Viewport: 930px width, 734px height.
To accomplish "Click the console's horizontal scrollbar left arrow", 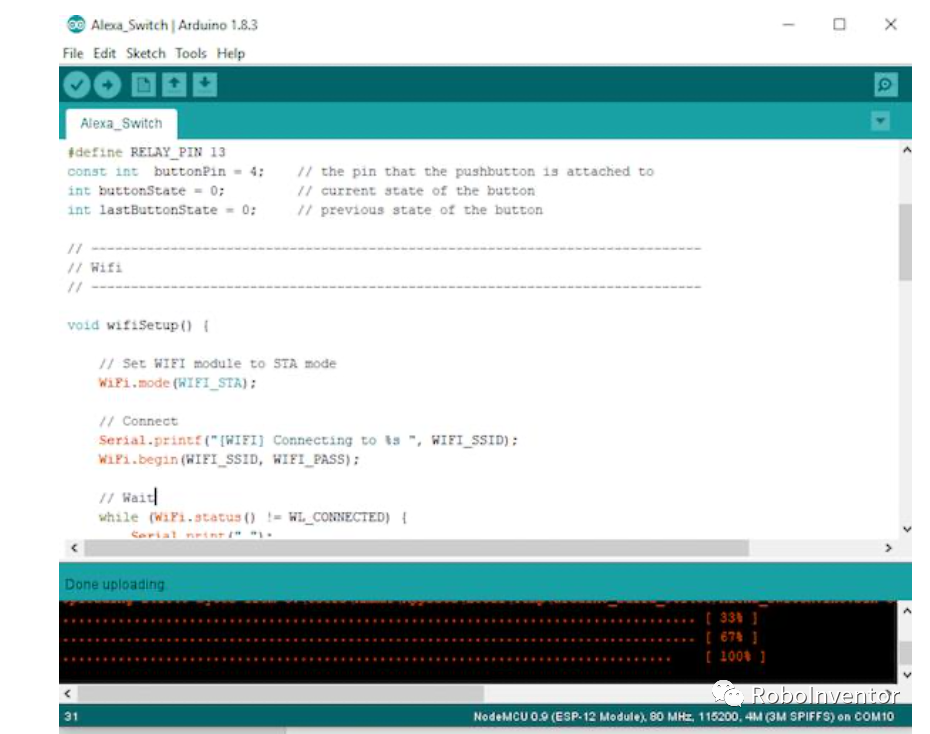I will pos(67,691).
